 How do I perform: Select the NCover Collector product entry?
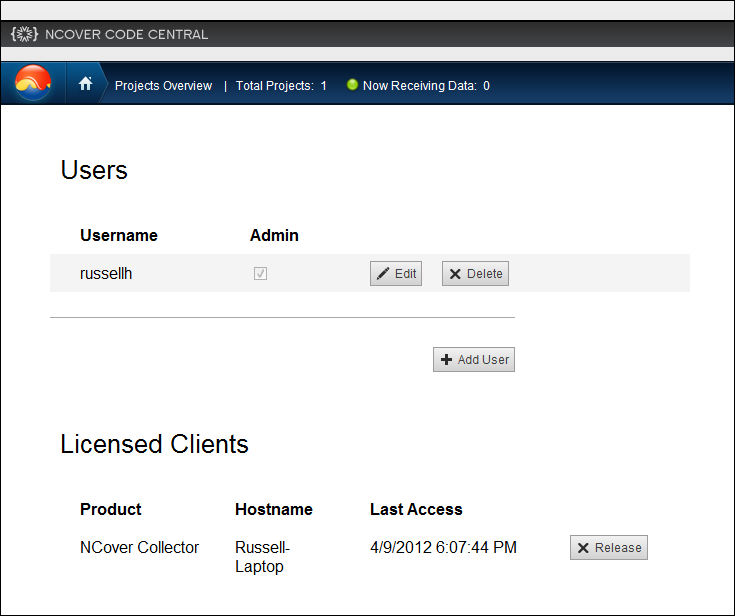[x=139, y=547]
